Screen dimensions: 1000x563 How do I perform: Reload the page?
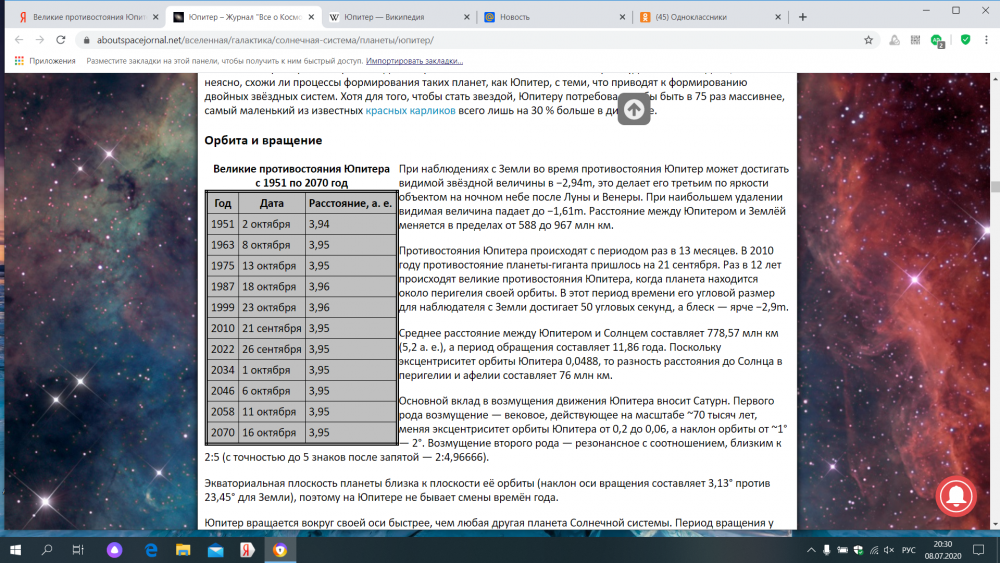coord(62,40)
